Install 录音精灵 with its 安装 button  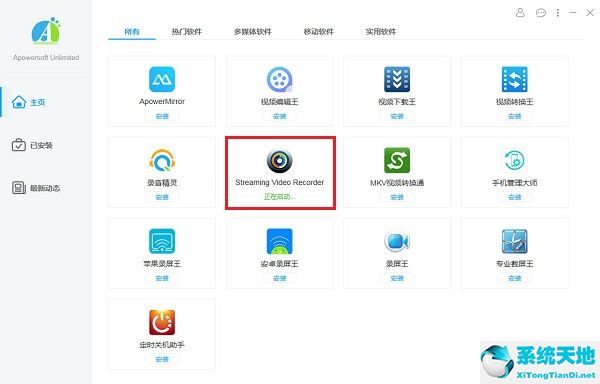(x=162, y=197)
